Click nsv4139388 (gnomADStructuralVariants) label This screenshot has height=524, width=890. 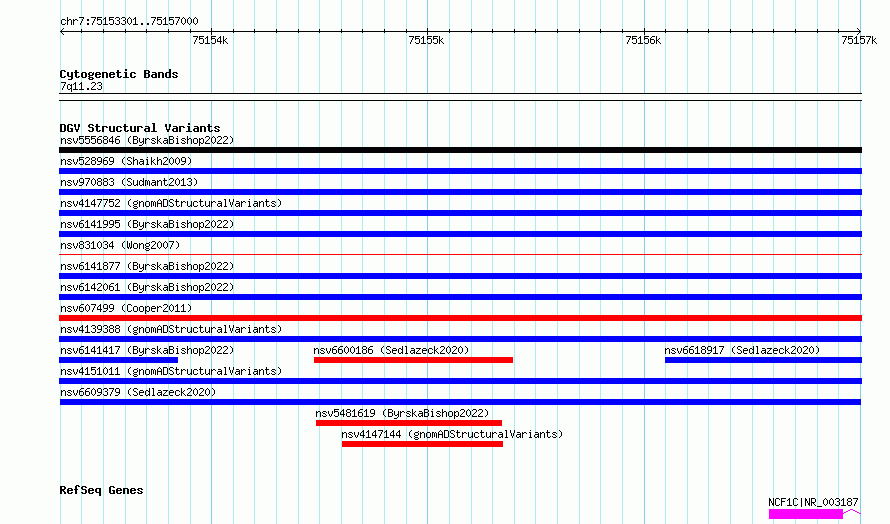tap(171, 329)
